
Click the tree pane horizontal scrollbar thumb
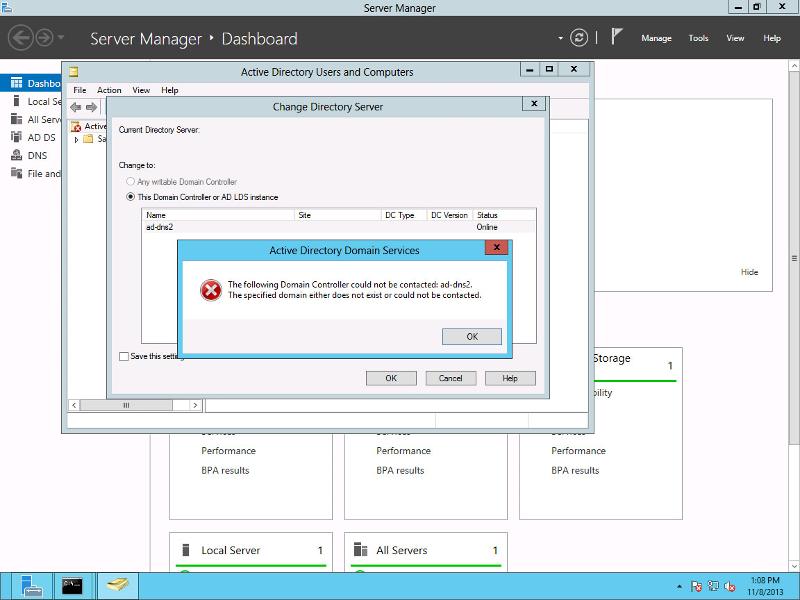(x=126, y=405)
